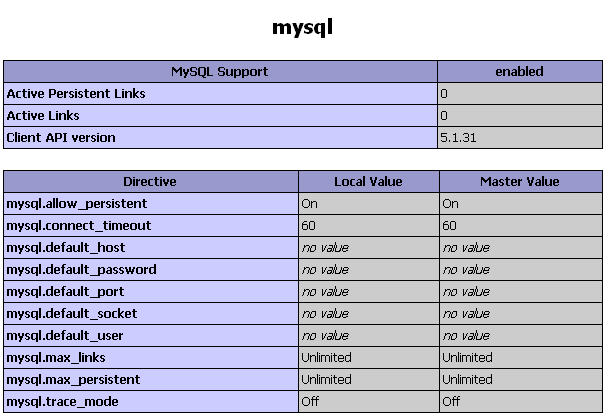Select the mysql.default_password directive name
The width and height of the screenshot is (609, 417).
[x=81, y=270]
